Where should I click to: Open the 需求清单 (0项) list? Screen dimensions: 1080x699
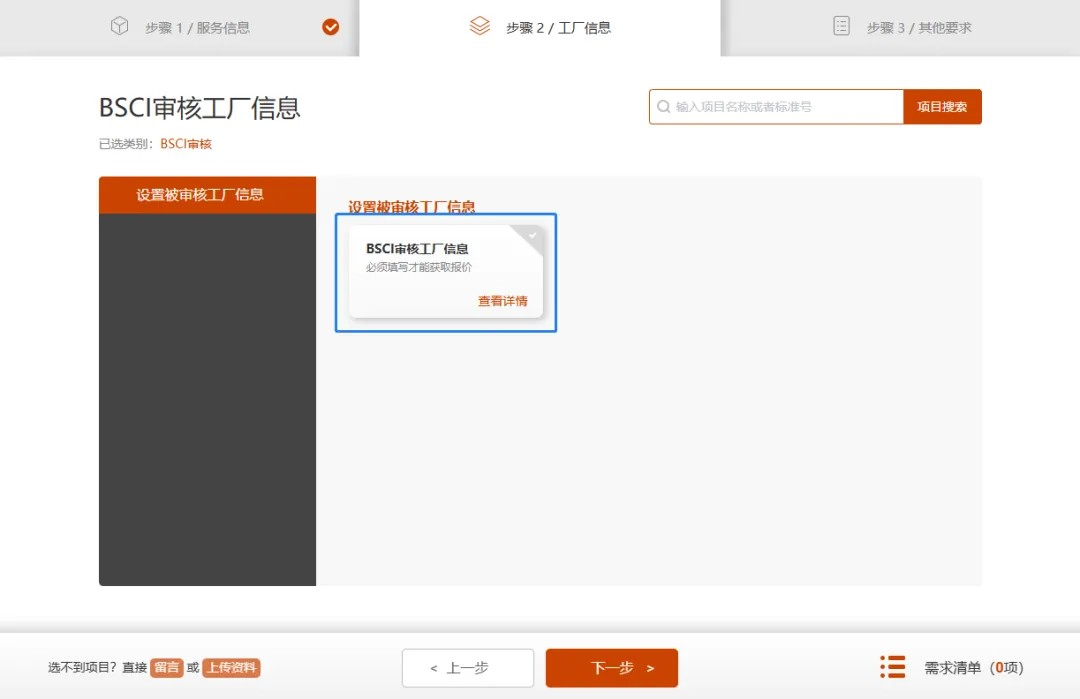pyautogui.click(x=974, y=667)
